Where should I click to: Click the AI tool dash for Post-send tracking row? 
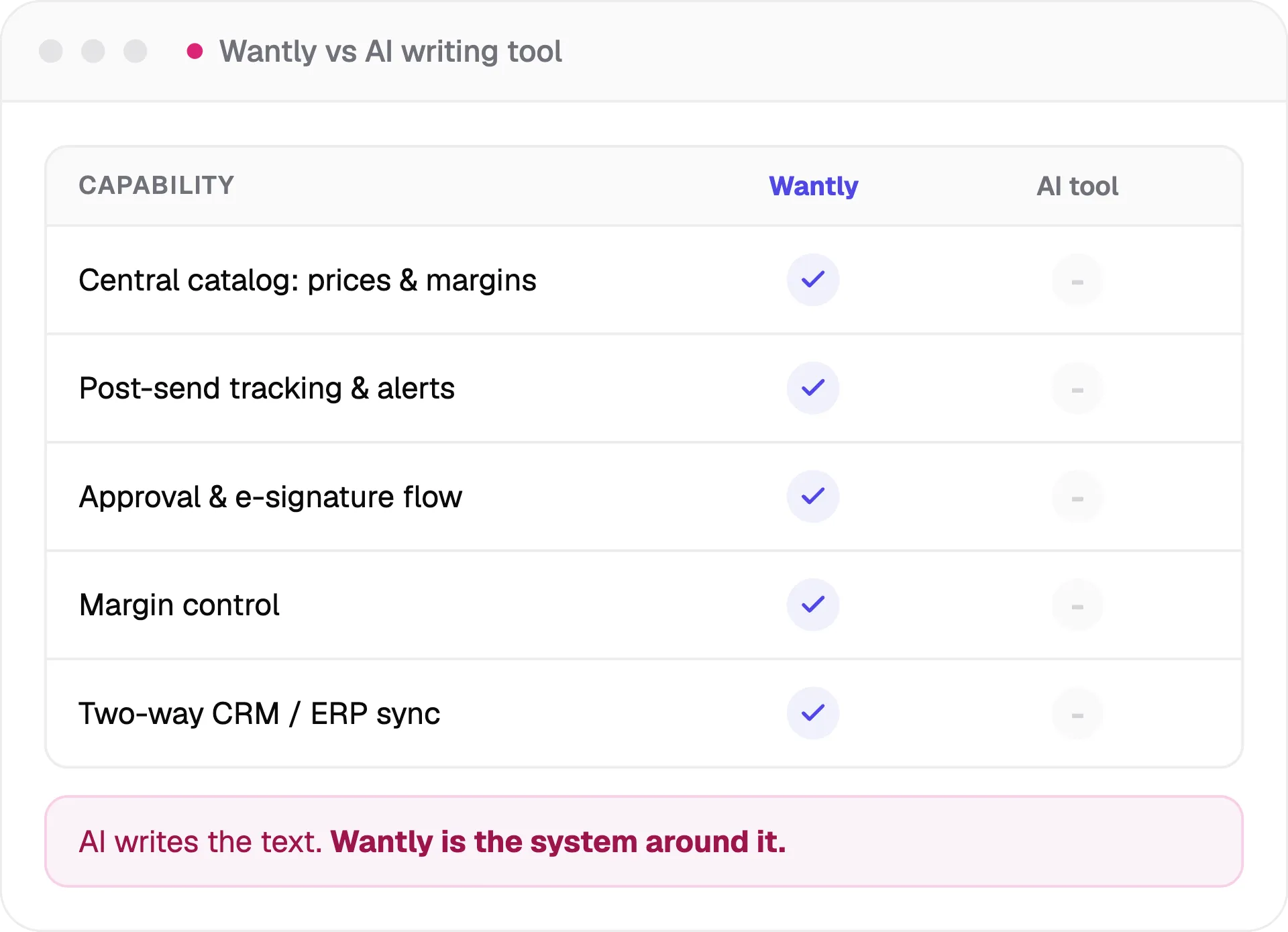tap(1077, 389)
